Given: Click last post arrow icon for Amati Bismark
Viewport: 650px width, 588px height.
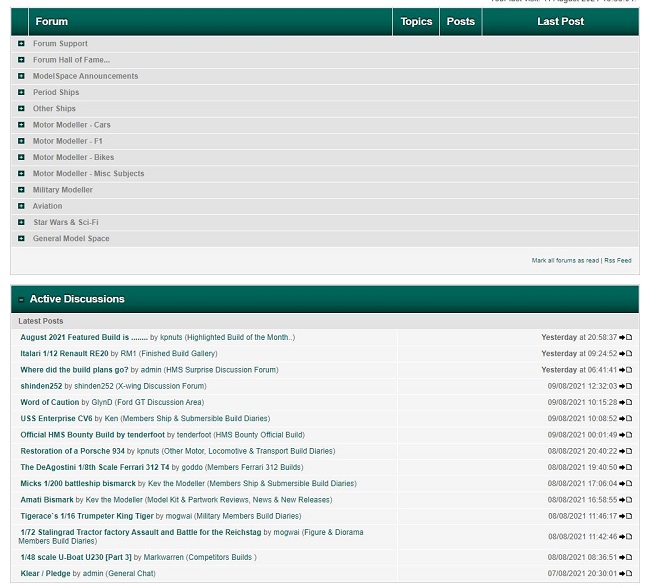Looking at the screenshot, I should point(626,500).
